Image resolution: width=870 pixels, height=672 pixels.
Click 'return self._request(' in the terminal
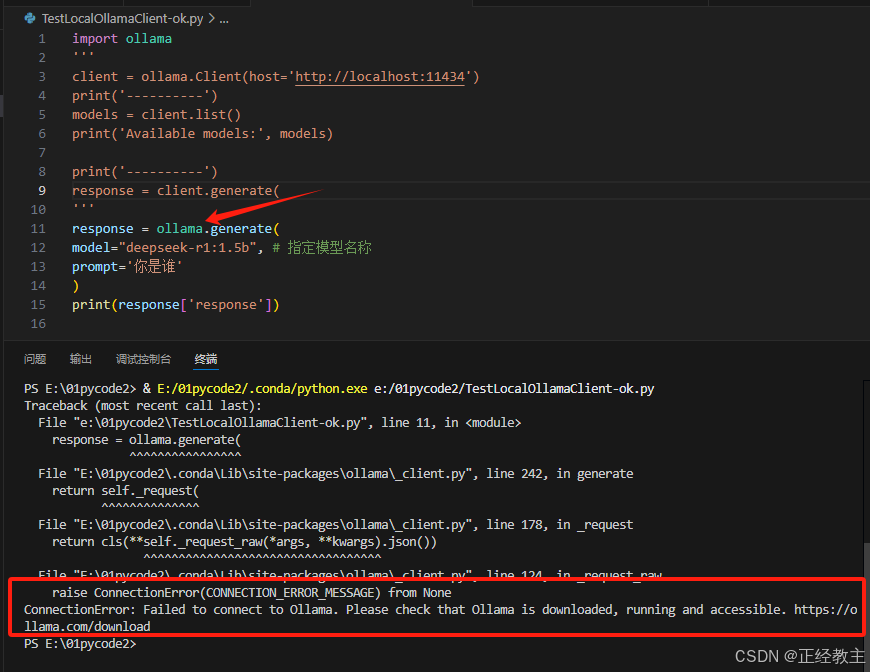(x=125, y=491)
